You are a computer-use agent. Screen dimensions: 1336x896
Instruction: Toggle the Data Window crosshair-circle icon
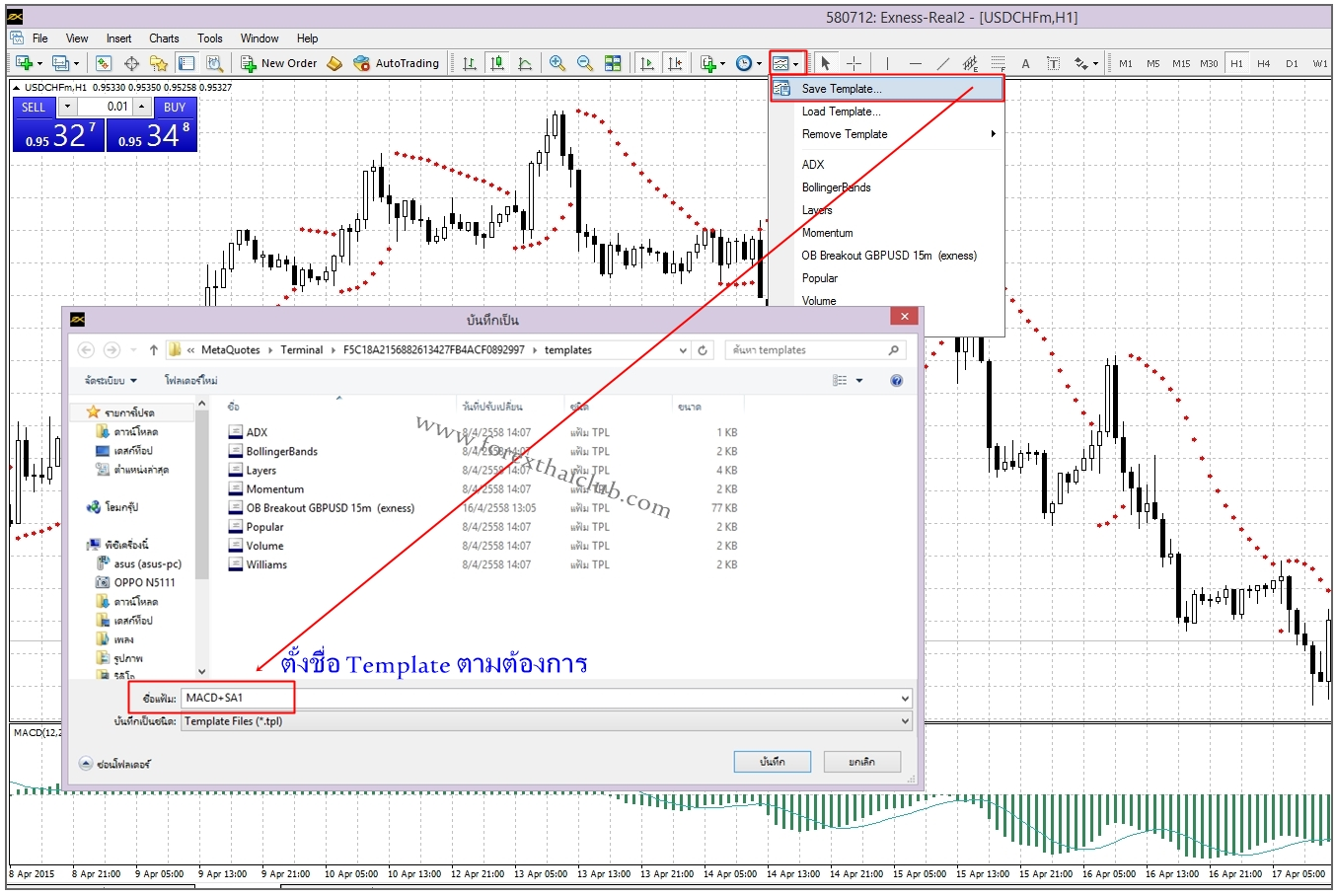tap(131, 63)
